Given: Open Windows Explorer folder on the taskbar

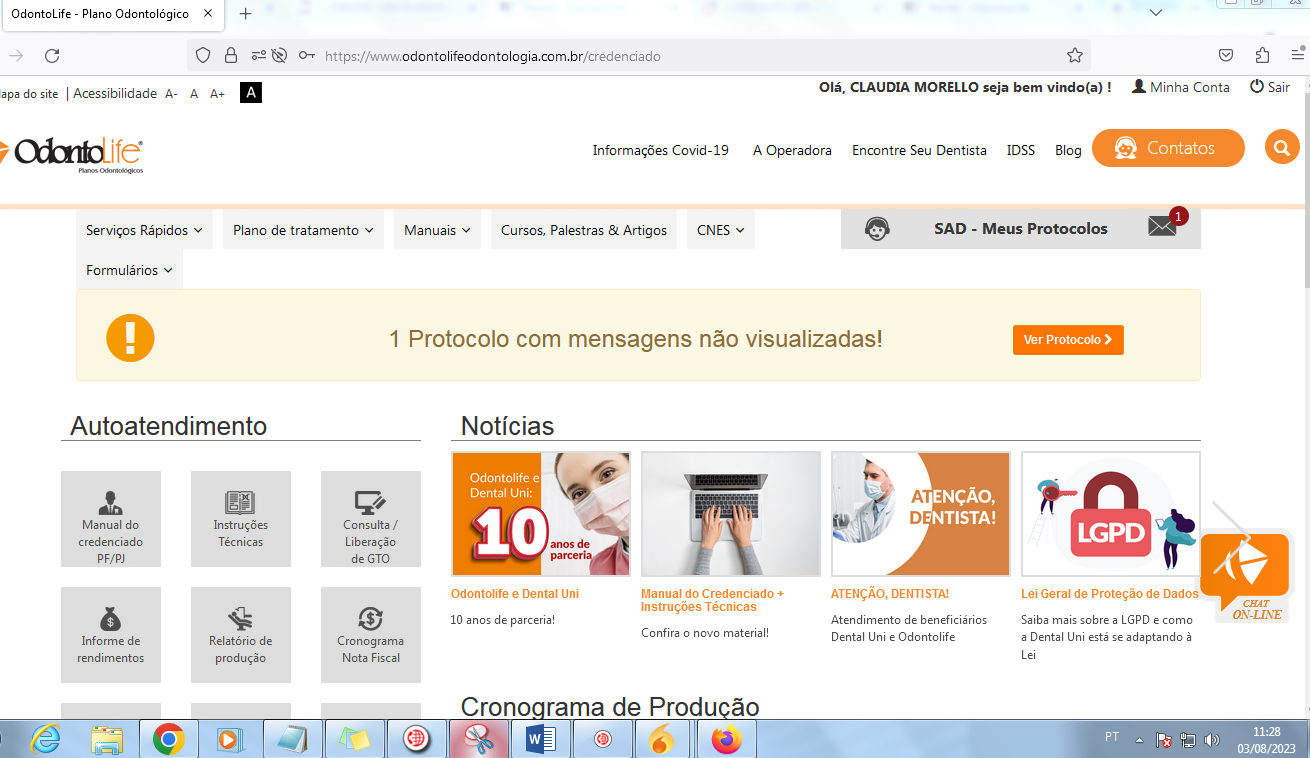Looking at the screenshot, I should tap(107, 740).
